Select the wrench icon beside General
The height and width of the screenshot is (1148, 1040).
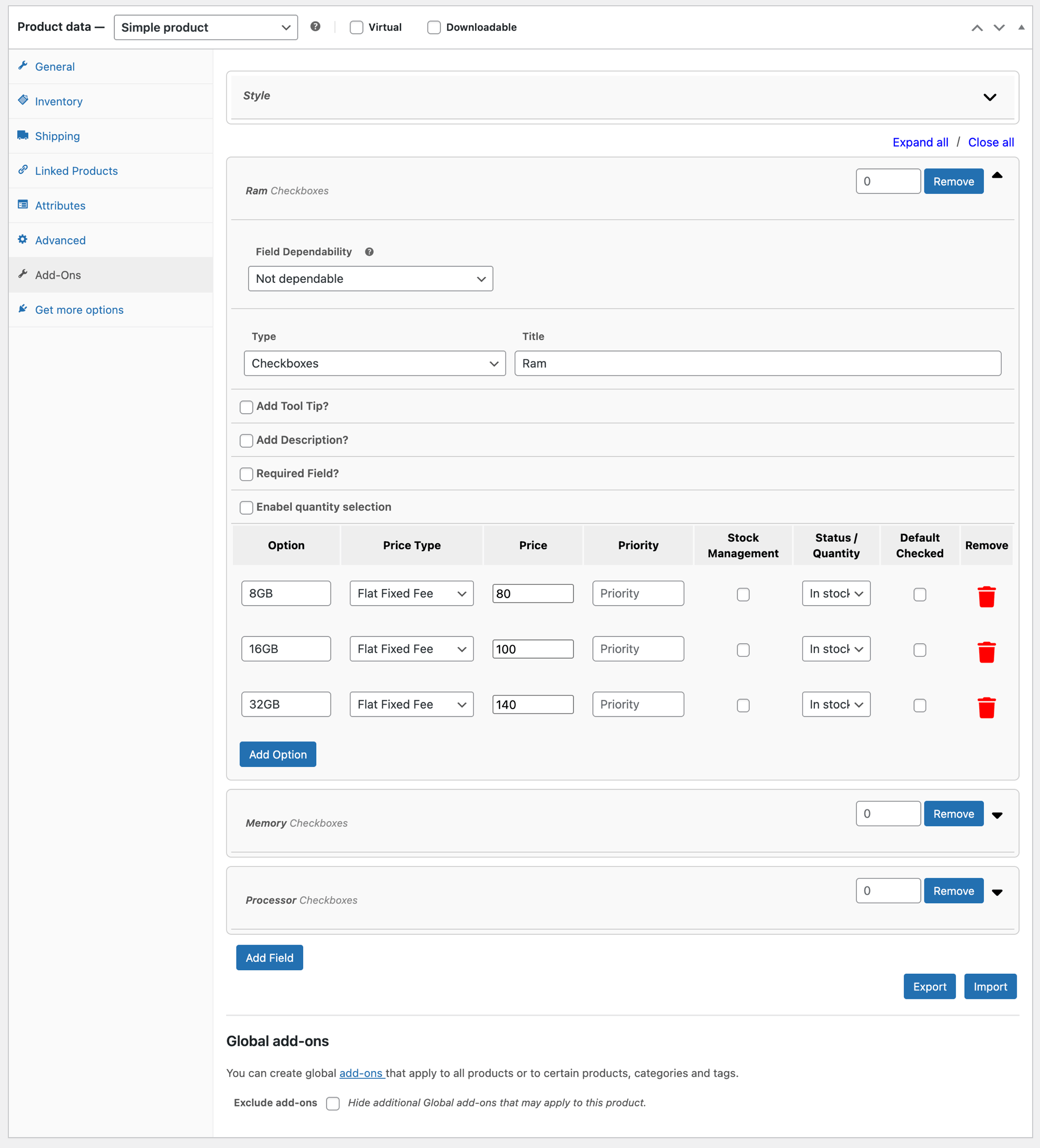point(23,66)
